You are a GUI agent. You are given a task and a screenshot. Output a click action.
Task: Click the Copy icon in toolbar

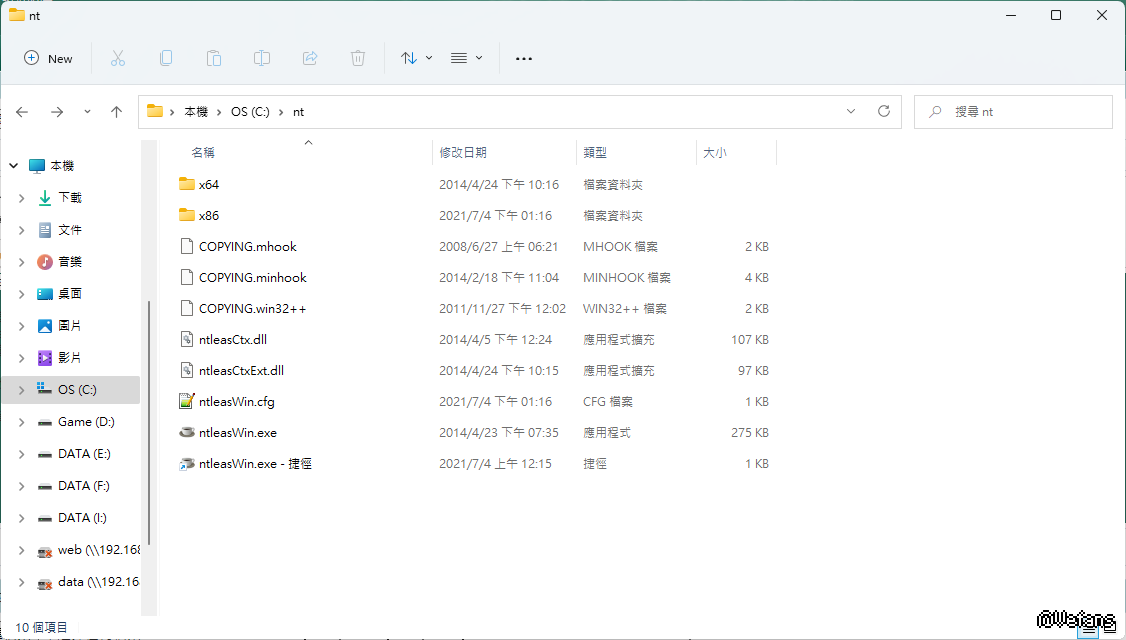tap(166, 58)
